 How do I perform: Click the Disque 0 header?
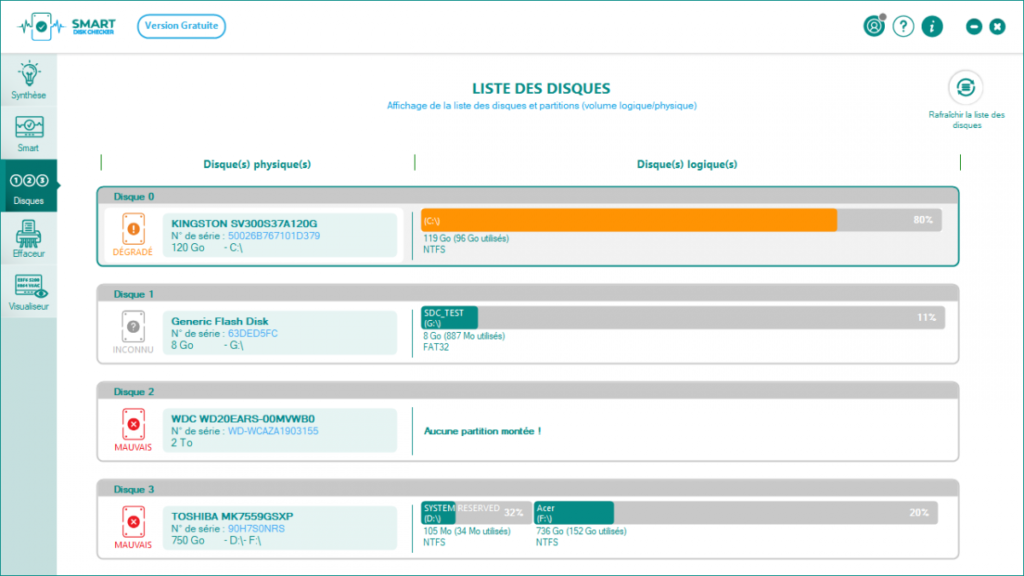point(528,196)
